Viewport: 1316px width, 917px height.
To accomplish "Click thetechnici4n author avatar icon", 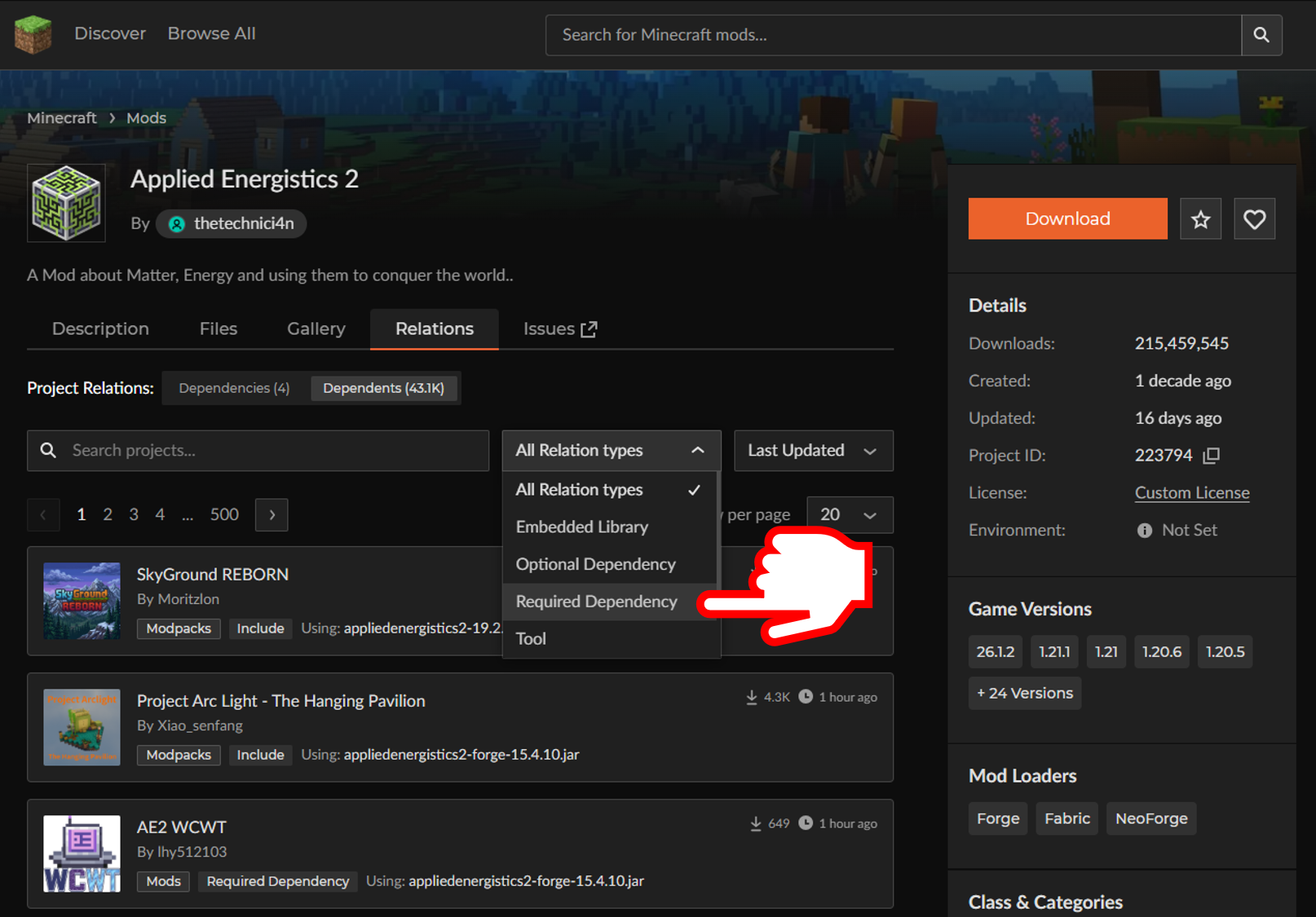I will tap(176, 224).
